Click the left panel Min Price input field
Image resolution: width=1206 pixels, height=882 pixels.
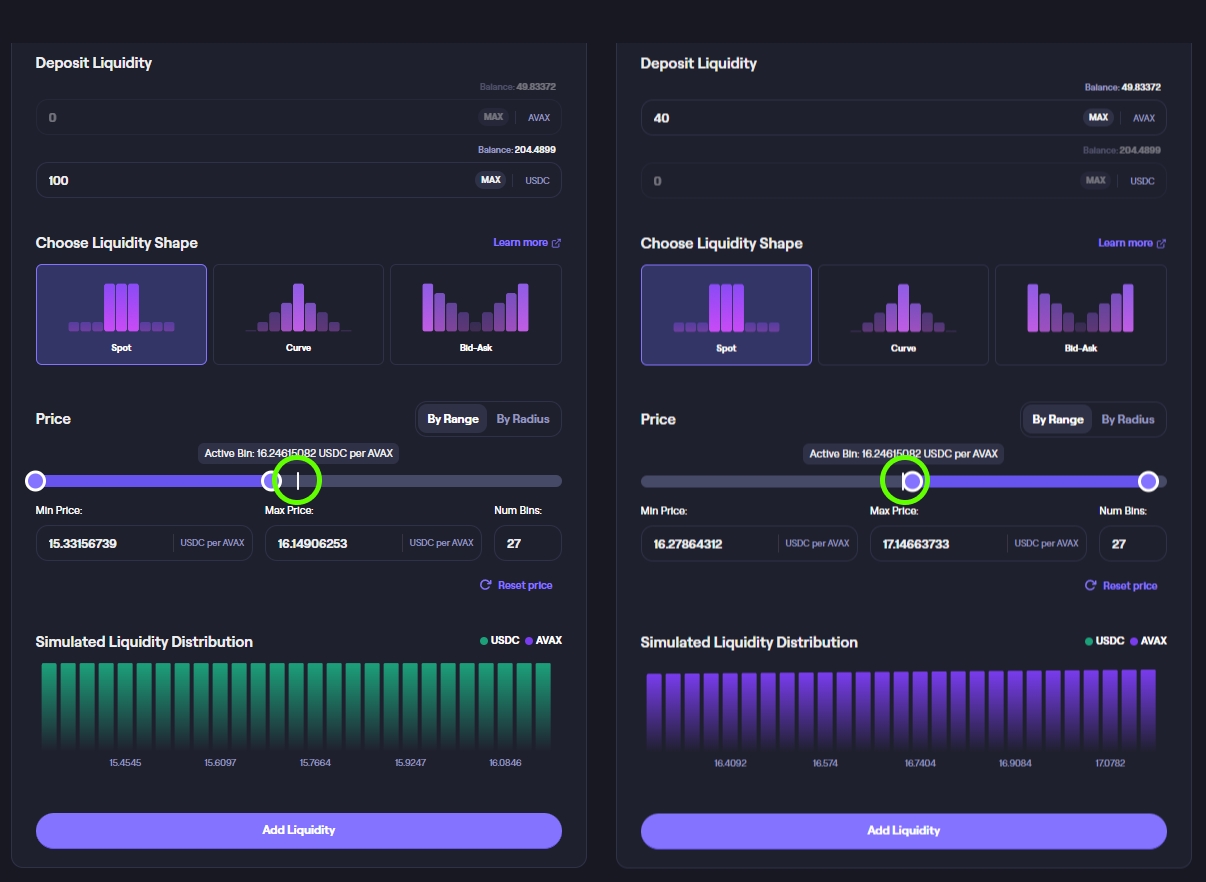105,543
